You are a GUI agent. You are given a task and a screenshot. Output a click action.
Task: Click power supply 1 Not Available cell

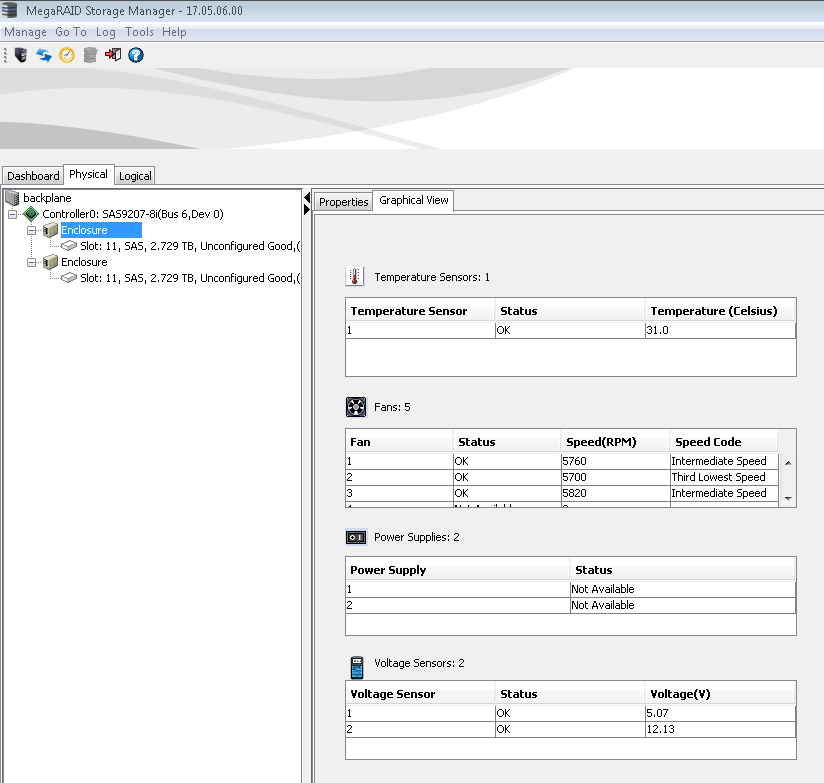[x=683, y=589]
